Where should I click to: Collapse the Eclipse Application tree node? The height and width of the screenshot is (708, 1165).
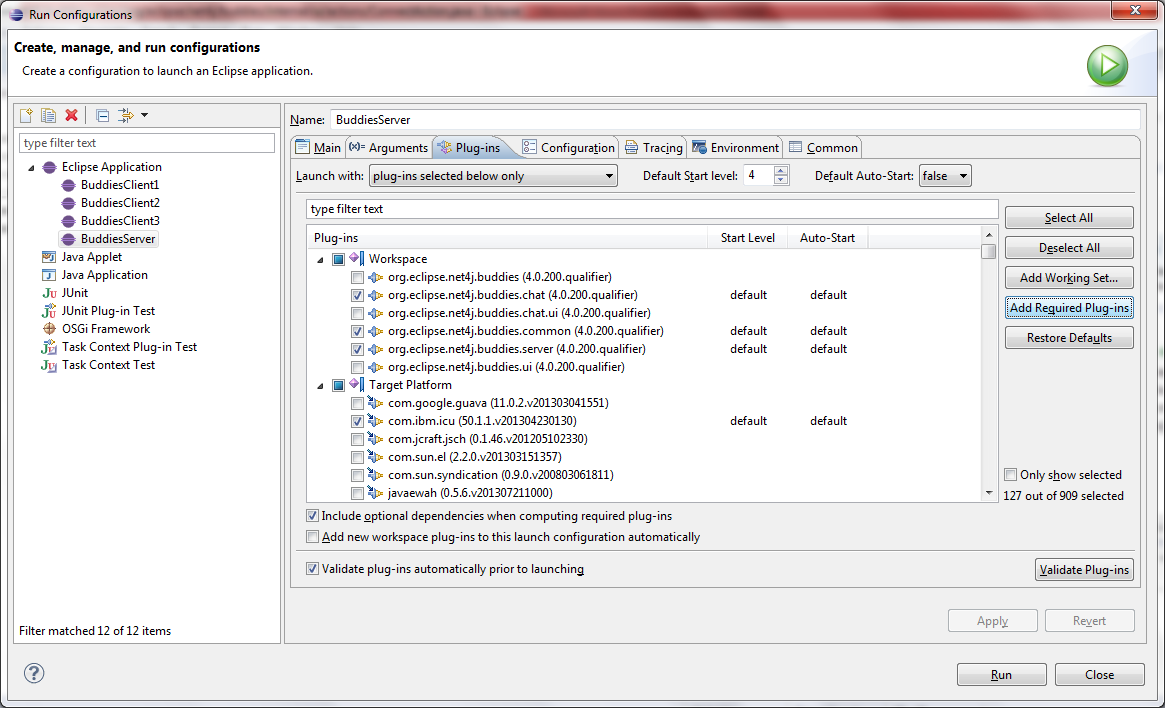31,168
